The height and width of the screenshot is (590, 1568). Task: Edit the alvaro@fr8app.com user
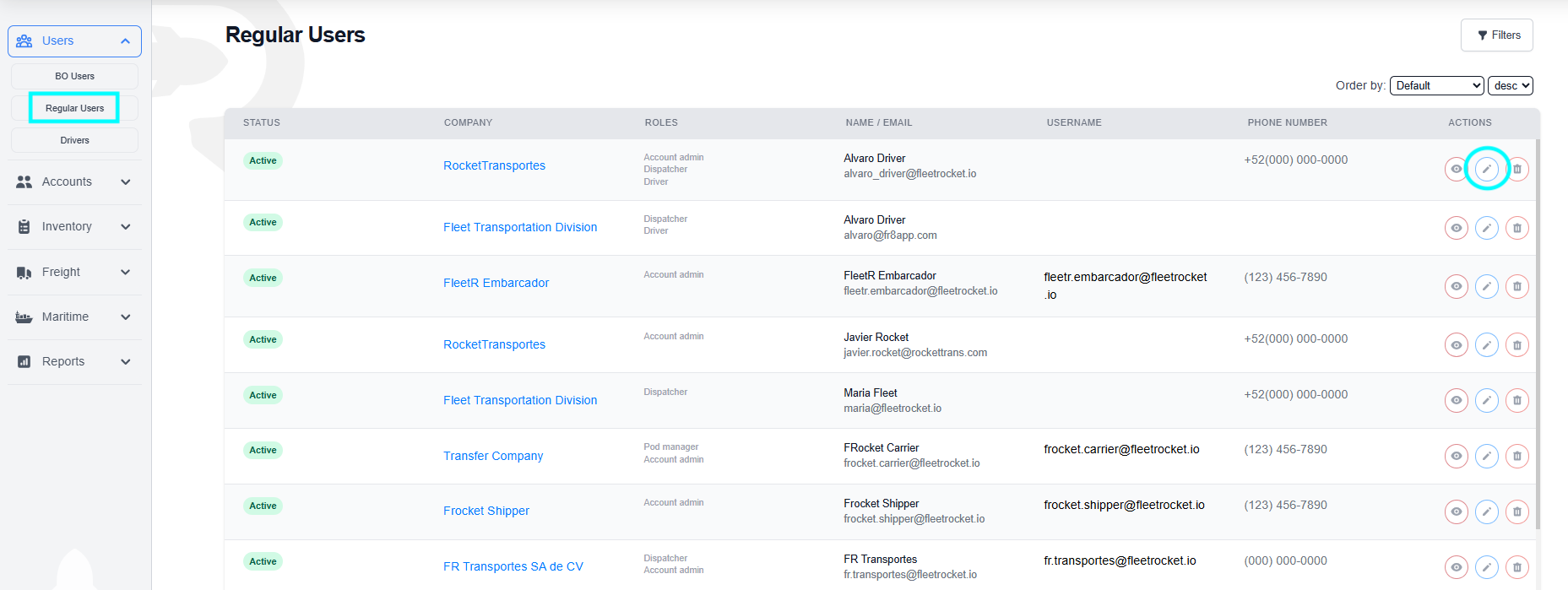(1486, 228)
